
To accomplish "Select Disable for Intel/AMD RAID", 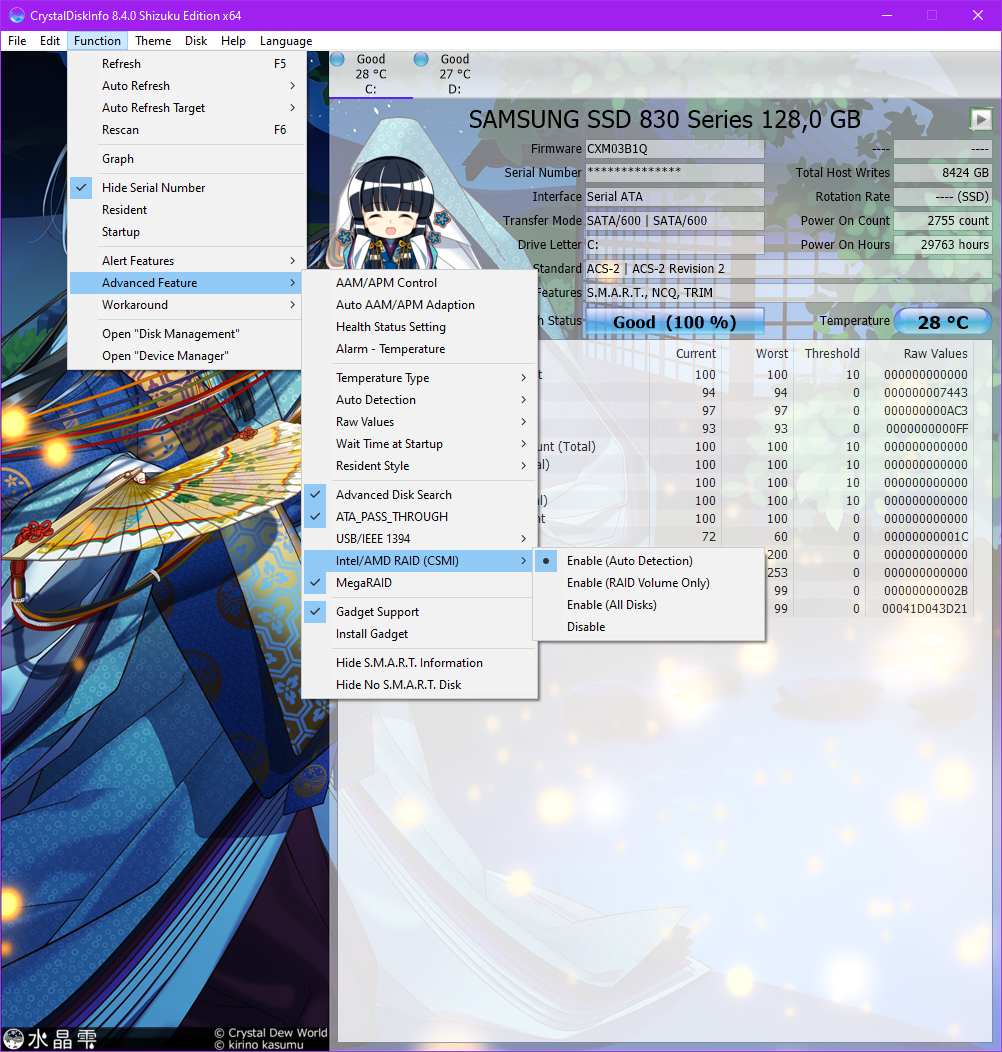I will 649,627.
